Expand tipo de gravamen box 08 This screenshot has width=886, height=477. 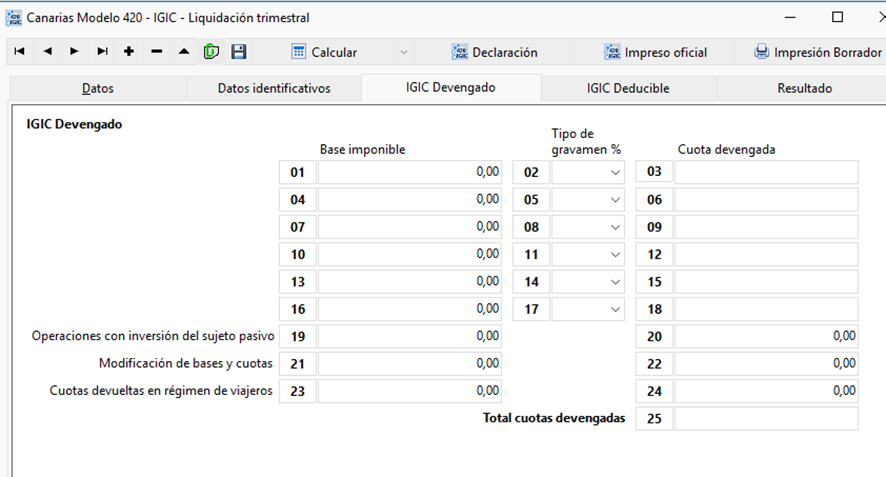click(x=588, y=227)
